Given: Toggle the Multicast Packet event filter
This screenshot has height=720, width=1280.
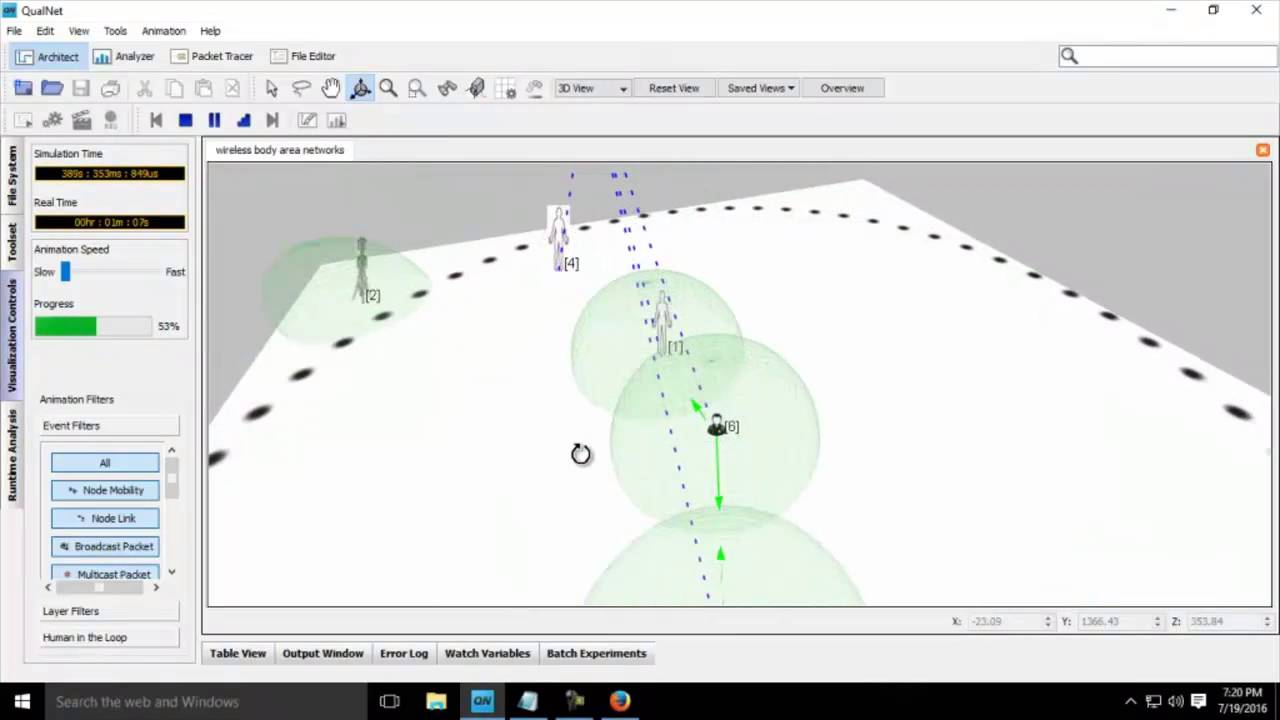Looking at the screenshot, I should click(x=105, y=573).
